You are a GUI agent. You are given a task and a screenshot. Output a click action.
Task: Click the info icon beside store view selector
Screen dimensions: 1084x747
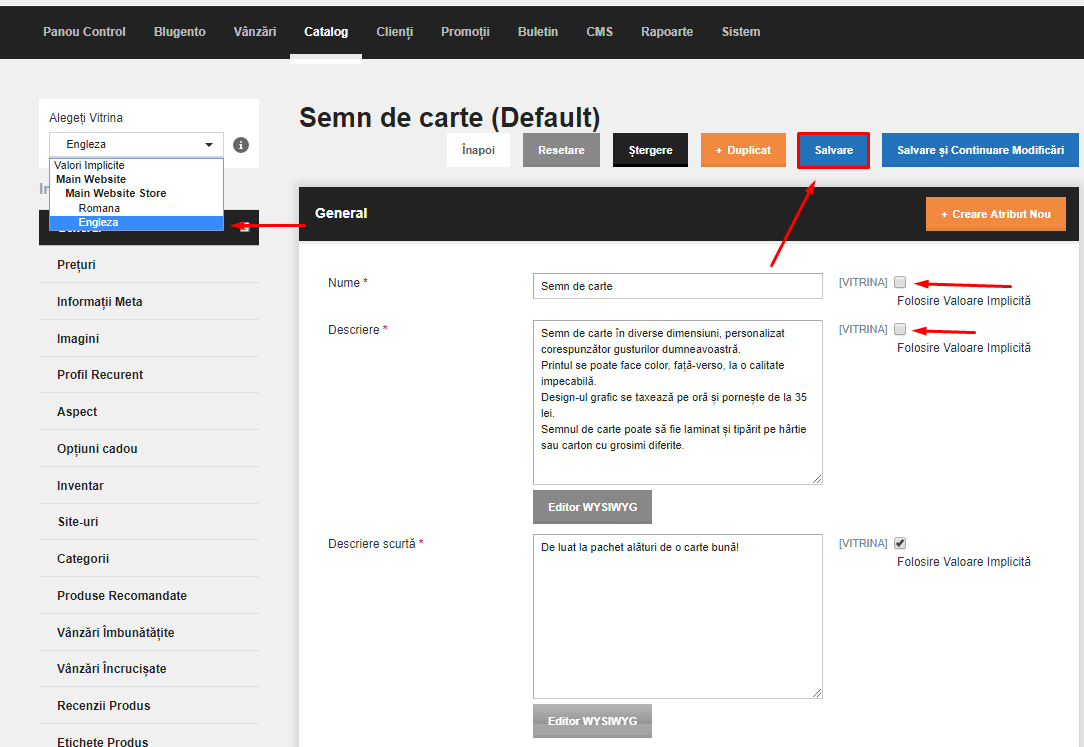click(241, 145)
